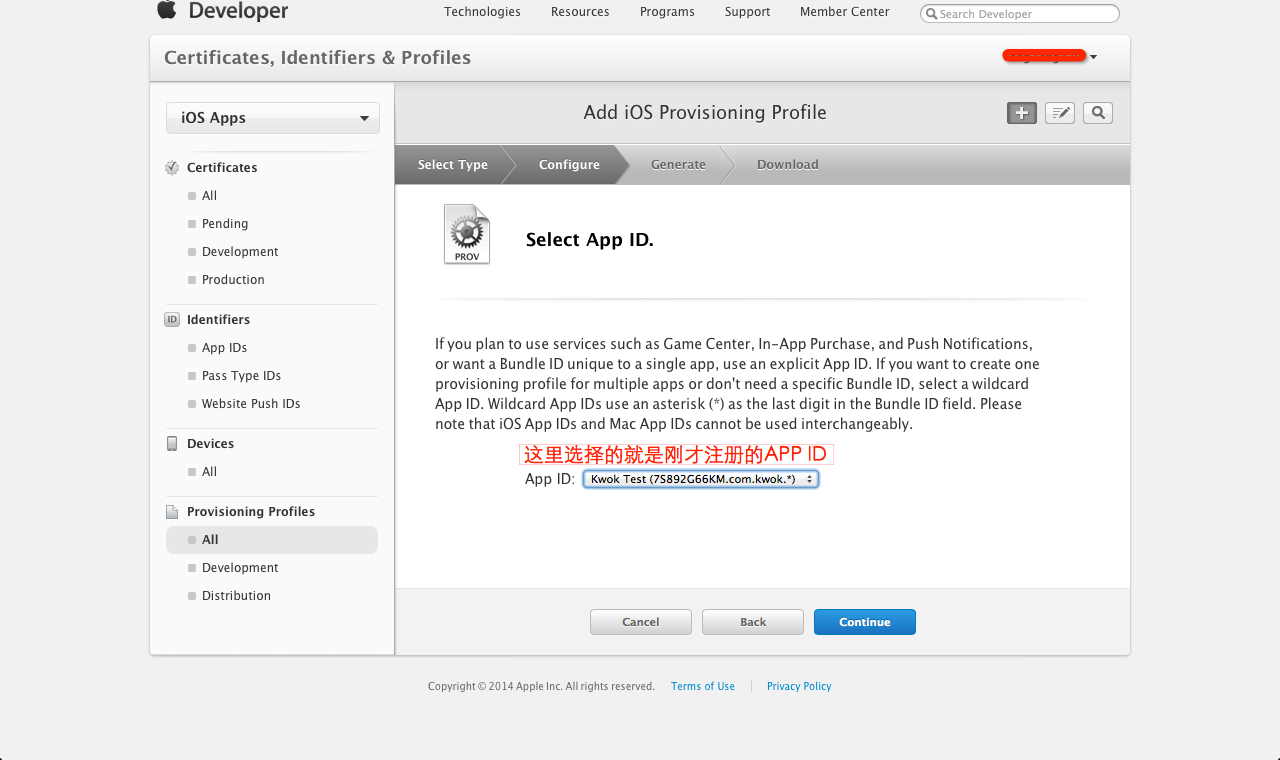This screenshot has height=760, width=1280.
Task: Click the search magnifier icon button
Action: point(1098,113)
